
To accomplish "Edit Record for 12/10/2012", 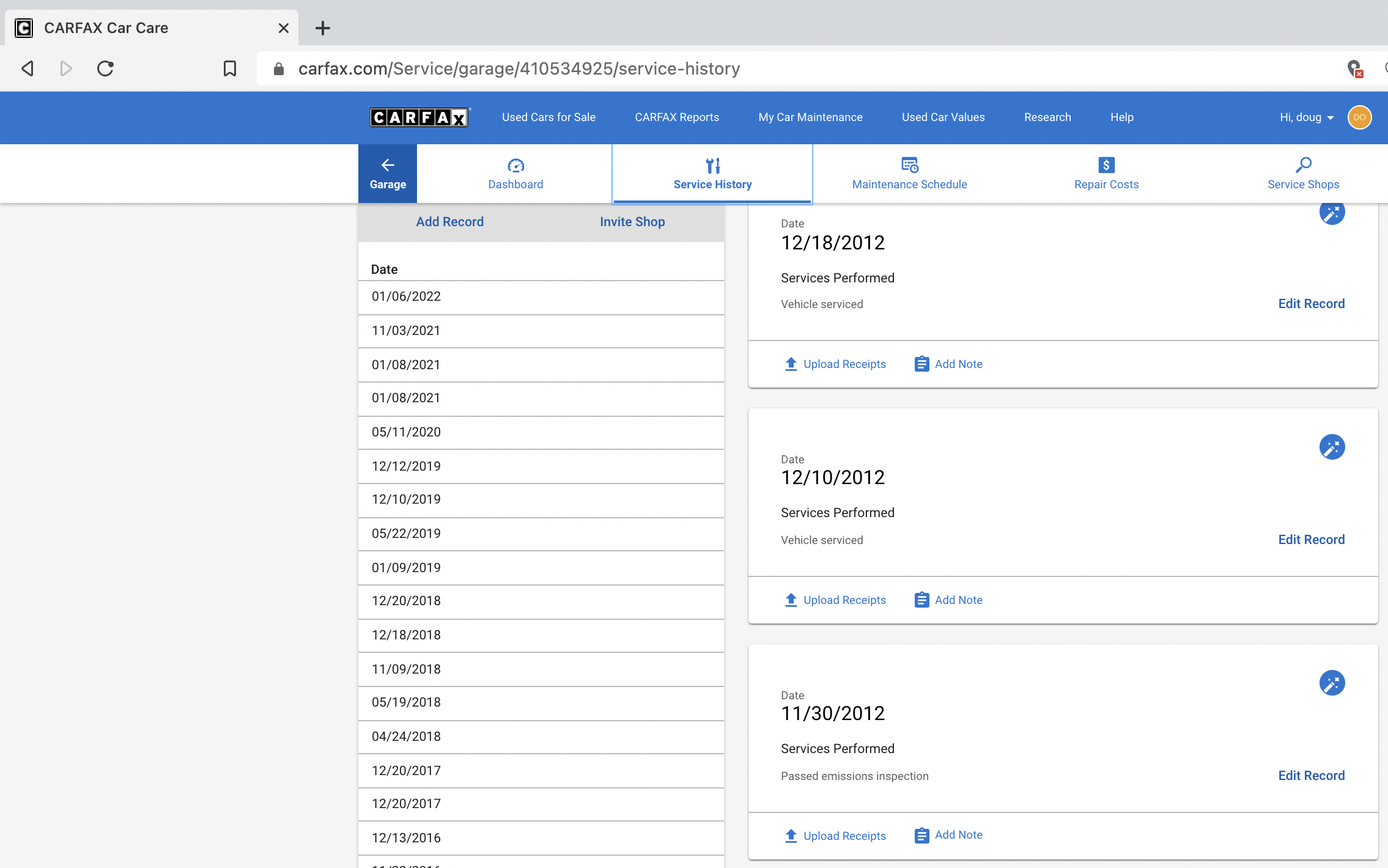I will pyautogui.click(x=1311, y=540).
